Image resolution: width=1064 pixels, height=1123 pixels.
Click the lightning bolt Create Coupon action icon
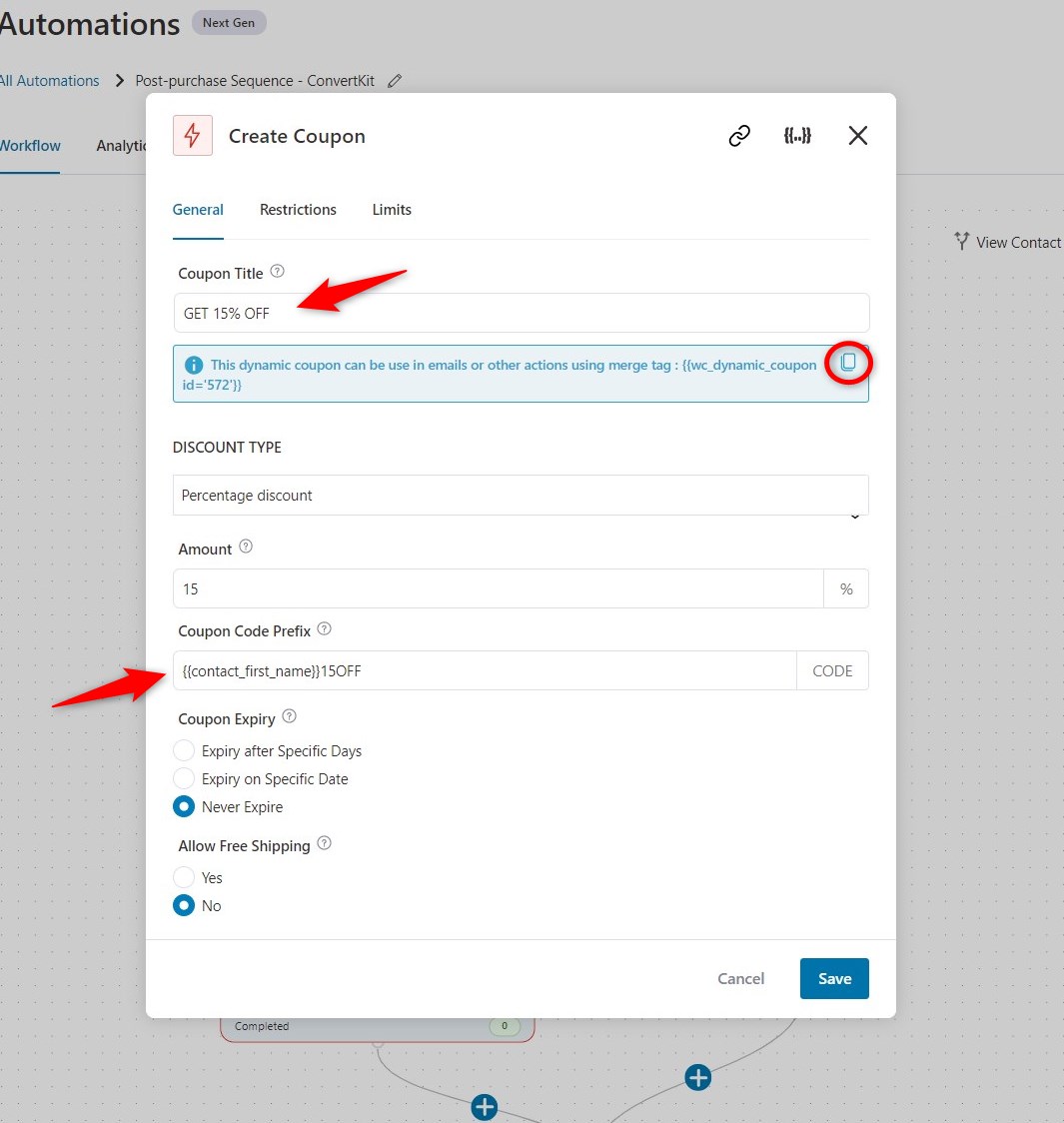pyautogui.click(x=193, y=135)
